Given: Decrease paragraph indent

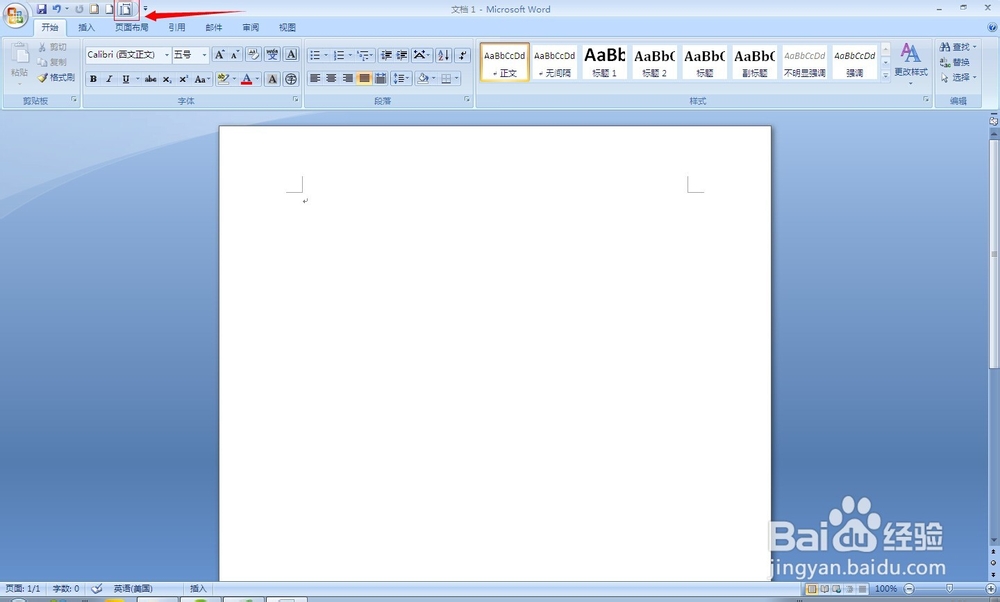Looking at the screenshot, I should (x=386, y=55).
